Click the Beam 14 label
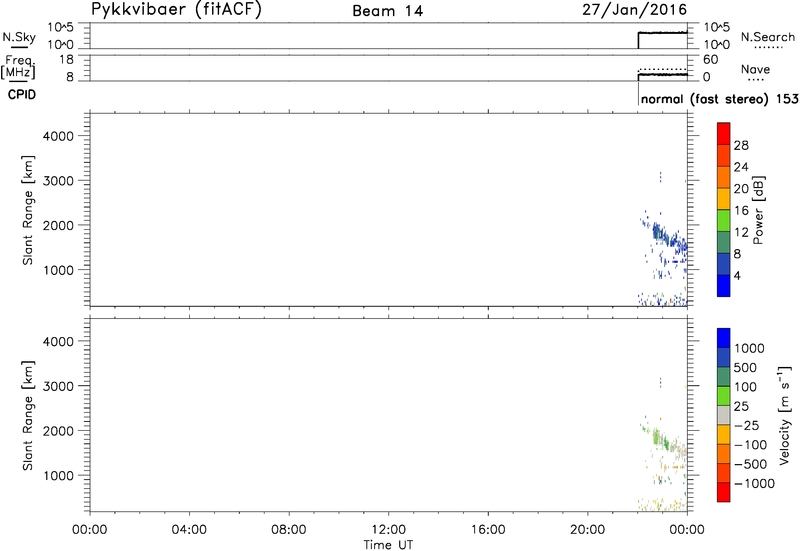 click(388, 11)
